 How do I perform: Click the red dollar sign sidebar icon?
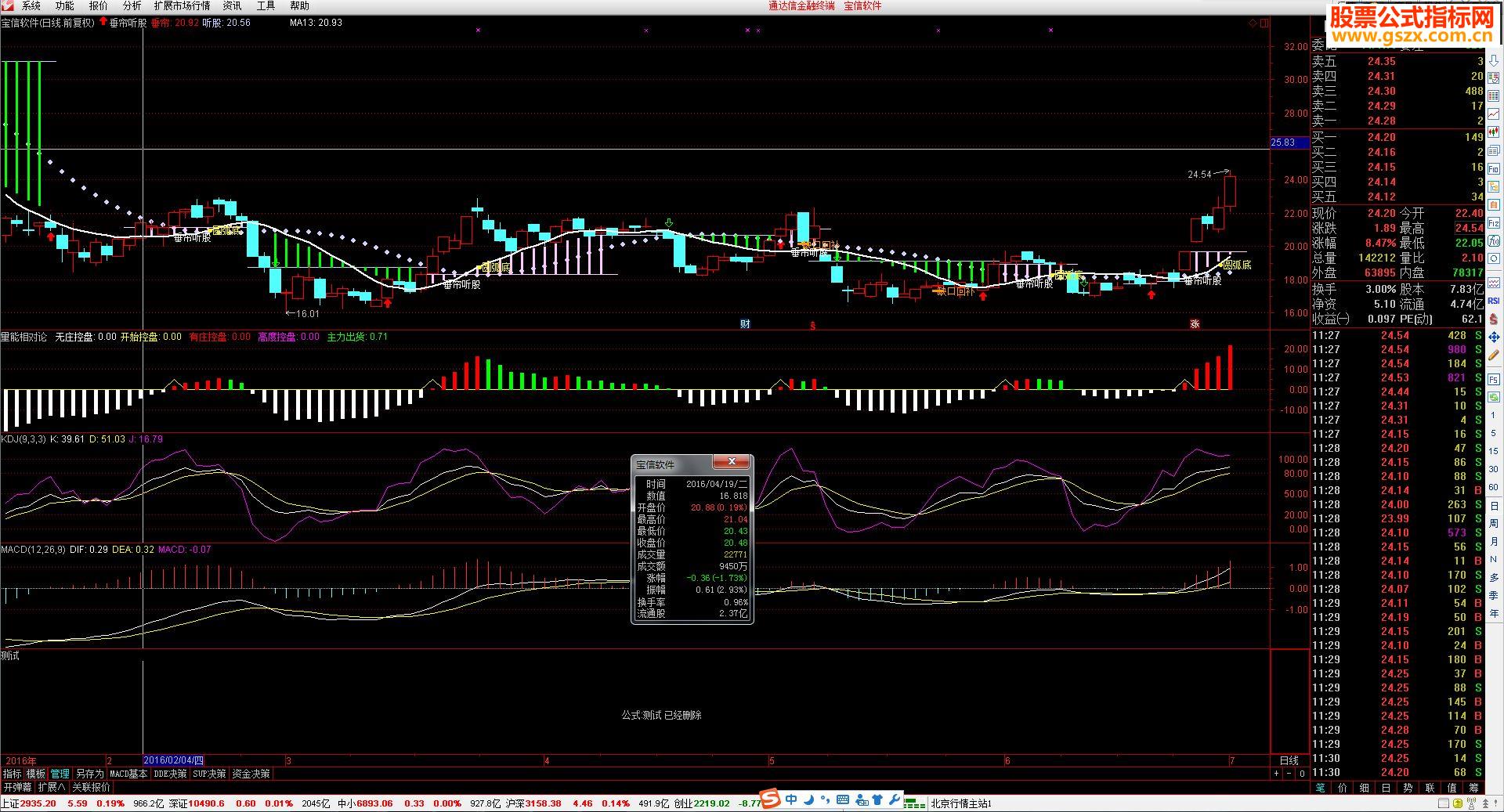(1494, 319)
